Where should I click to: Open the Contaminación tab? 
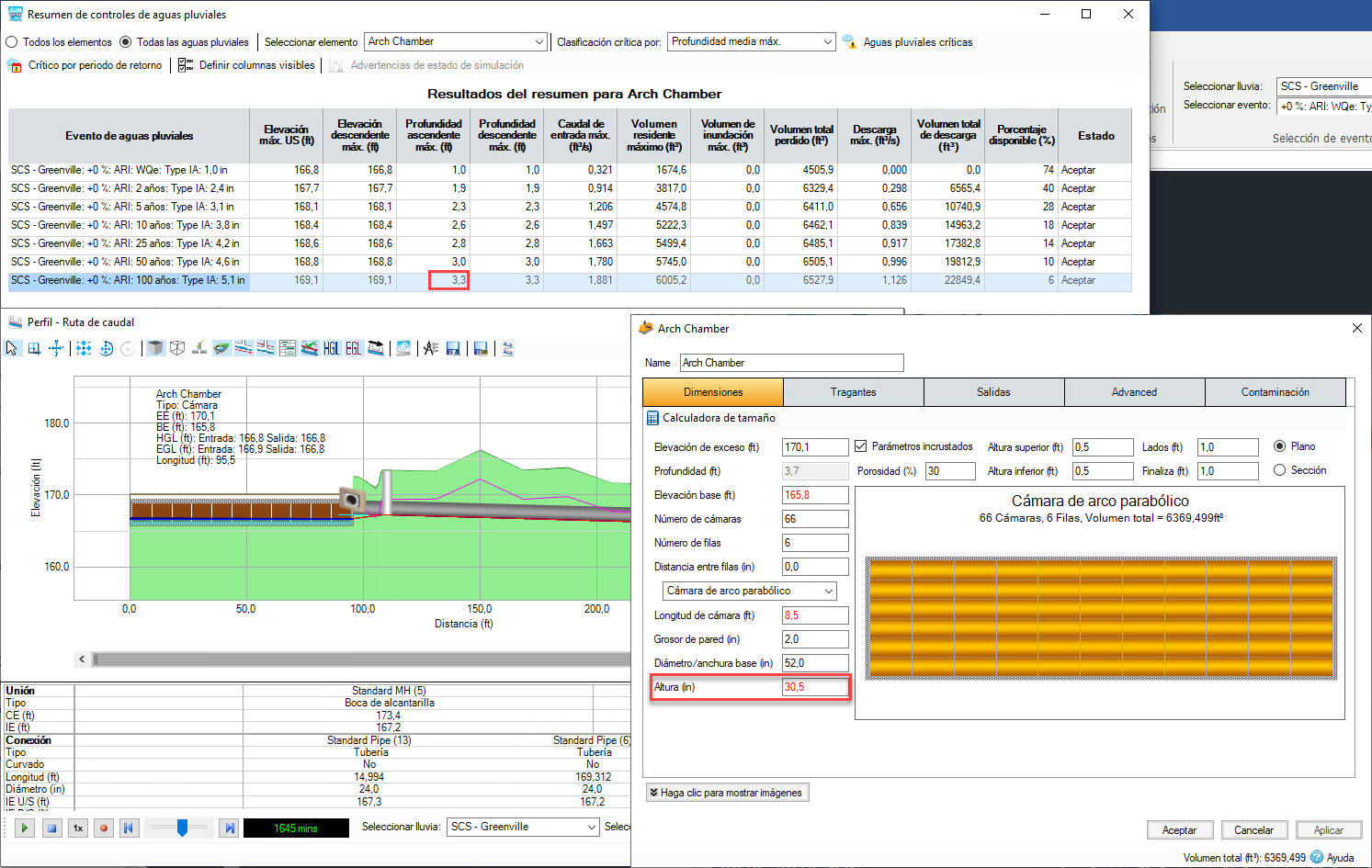[x=1275, y=392]
